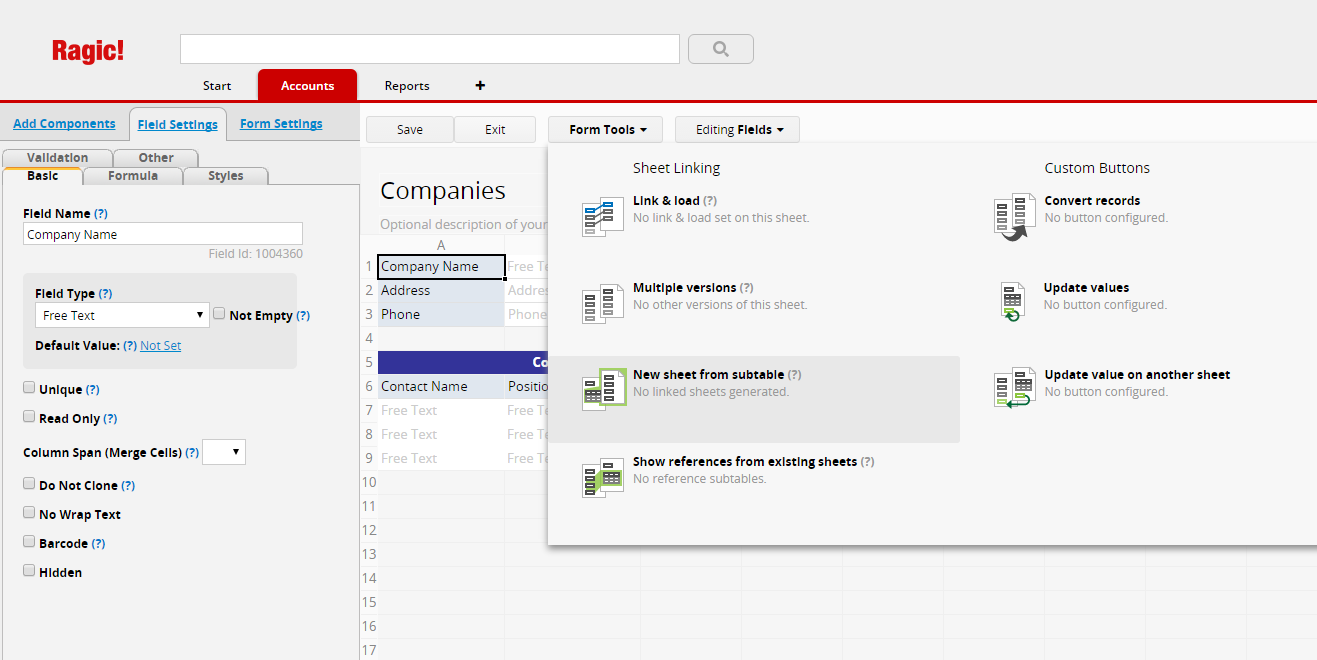Click the Link & load sheet icon

pyautogui.click(x=603, y=217)
